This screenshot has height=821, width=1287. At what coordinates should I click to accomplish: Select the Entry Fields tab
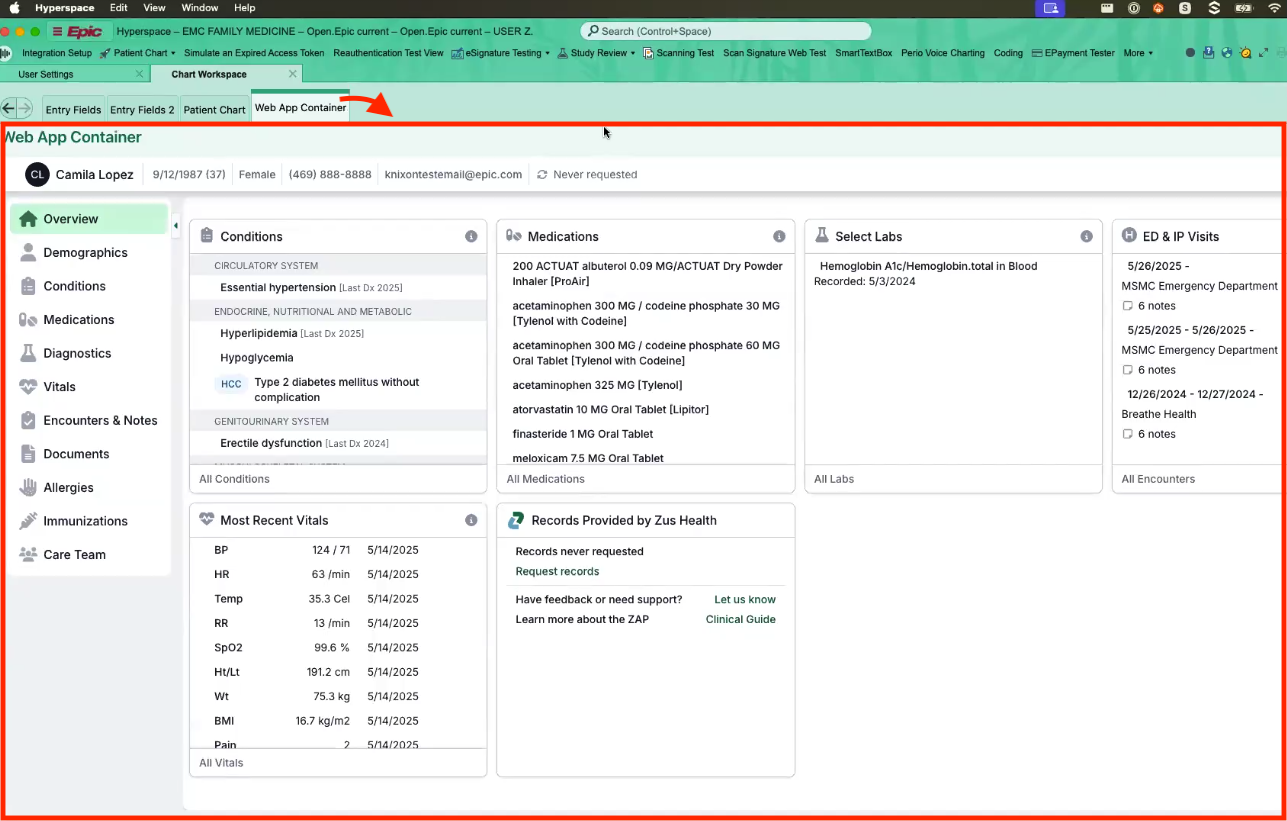73,110
